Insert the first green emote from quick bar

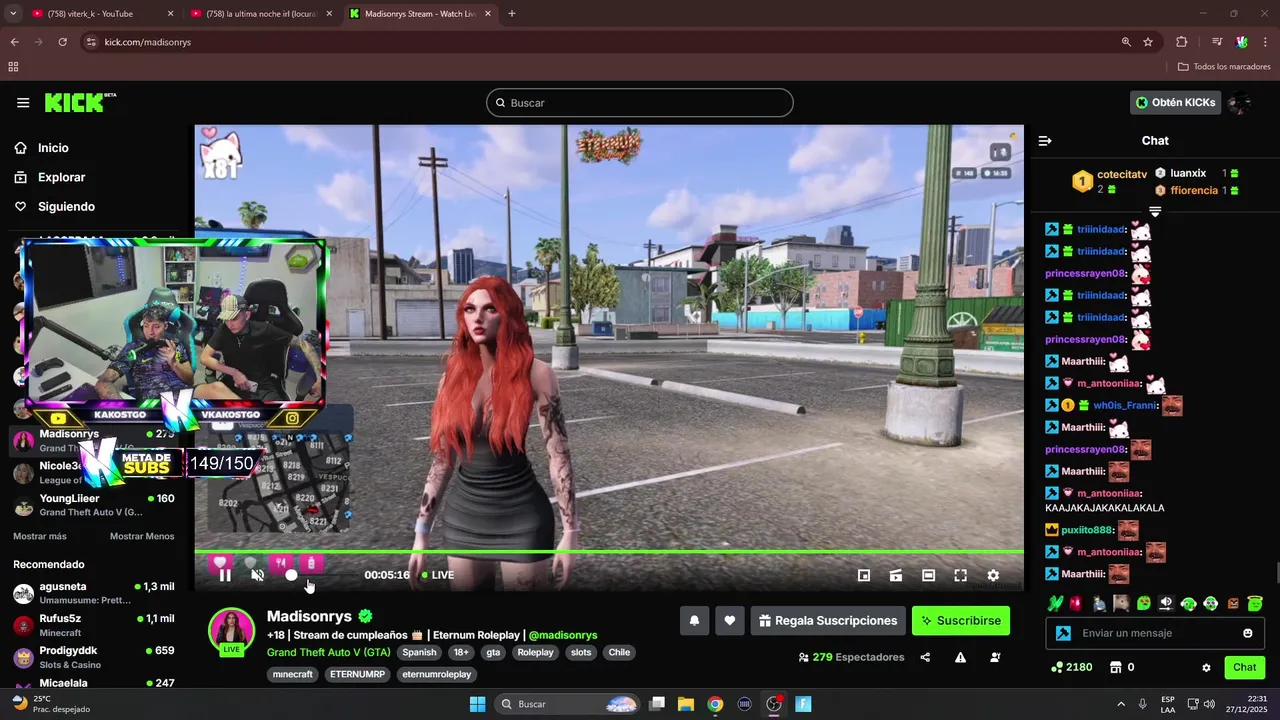tap(1054, 604)
